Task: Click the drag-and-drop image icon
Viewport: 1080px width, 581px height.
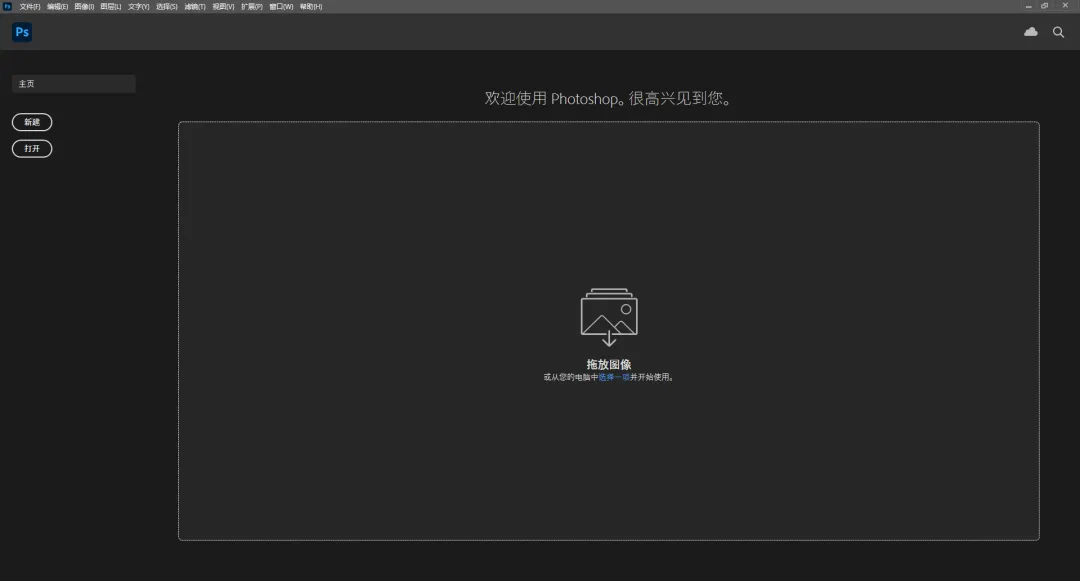Action: pos(609,317)
